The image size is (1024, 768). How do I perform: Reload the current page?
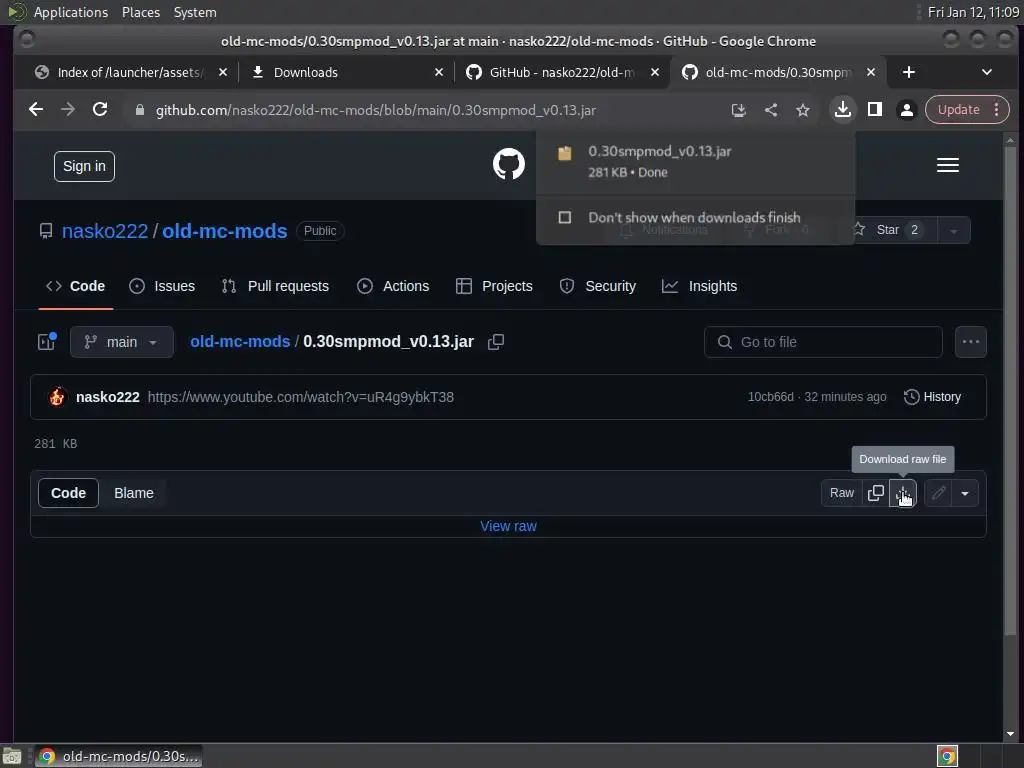(100, 110)
